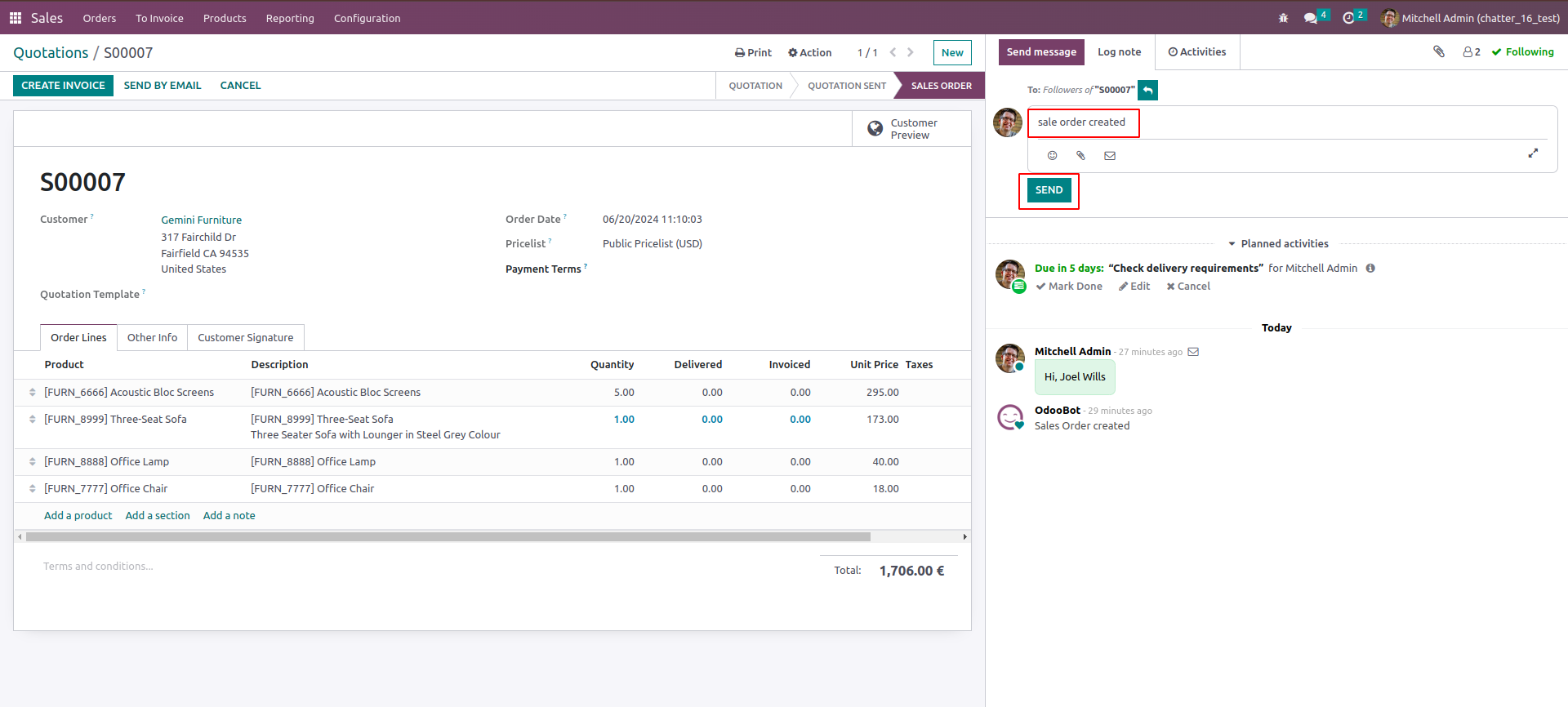Go back to Quotations breadcrumb
The height and width of the screenshot is (707, 1568).
51,53
